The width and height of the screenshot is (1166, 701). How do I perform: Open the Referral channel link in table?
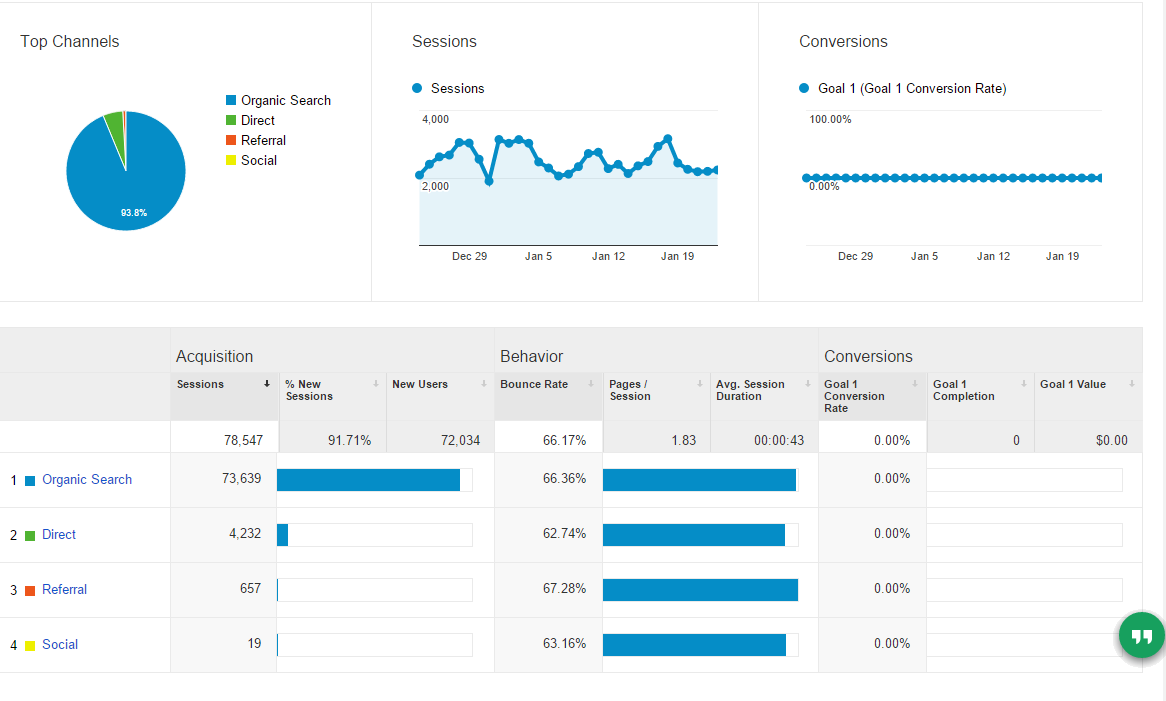pyautogui.click(x=64, y=590)
